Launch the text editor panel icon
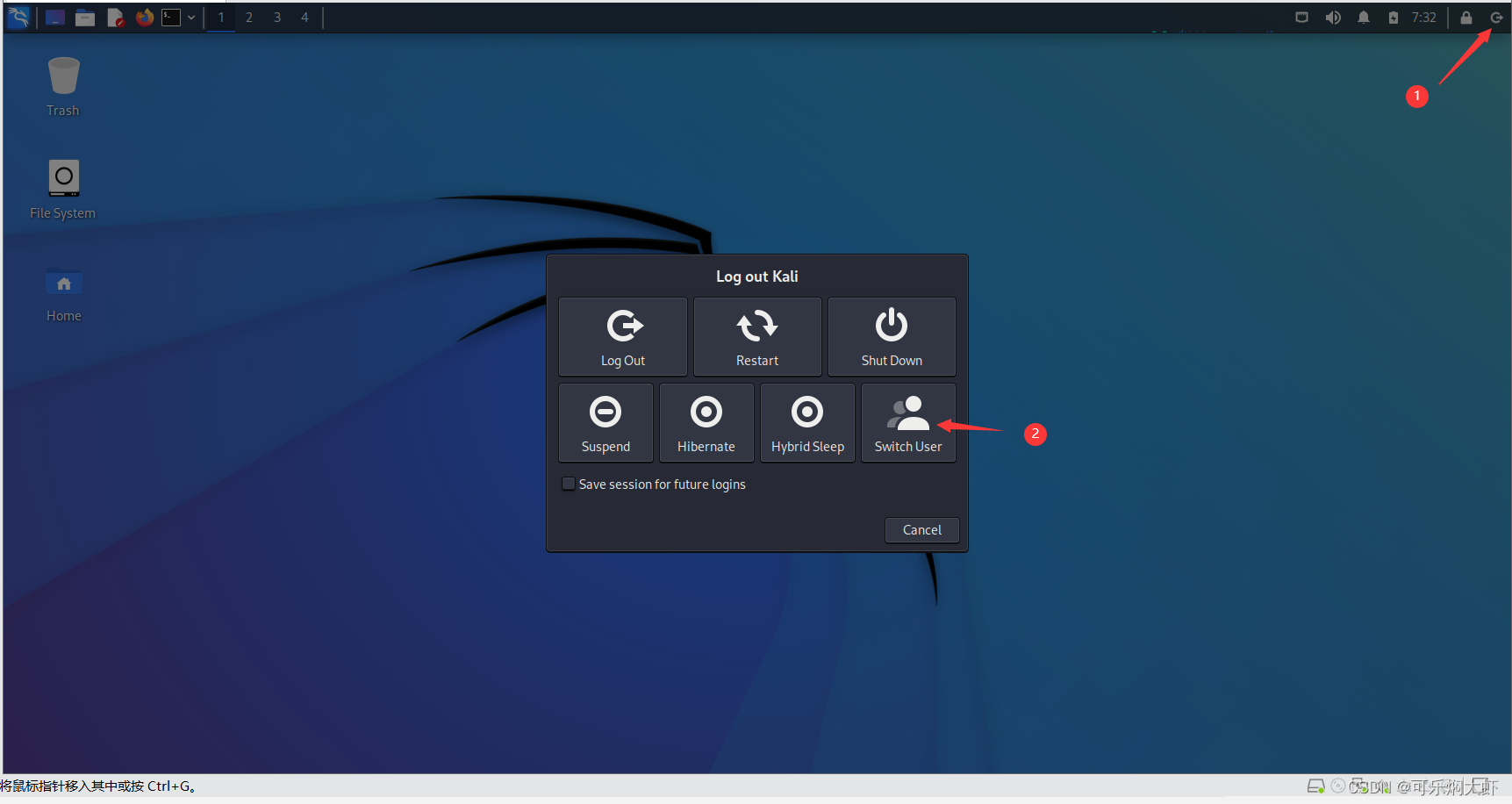Screen dimensions: 1512x804 pos(115,18)
